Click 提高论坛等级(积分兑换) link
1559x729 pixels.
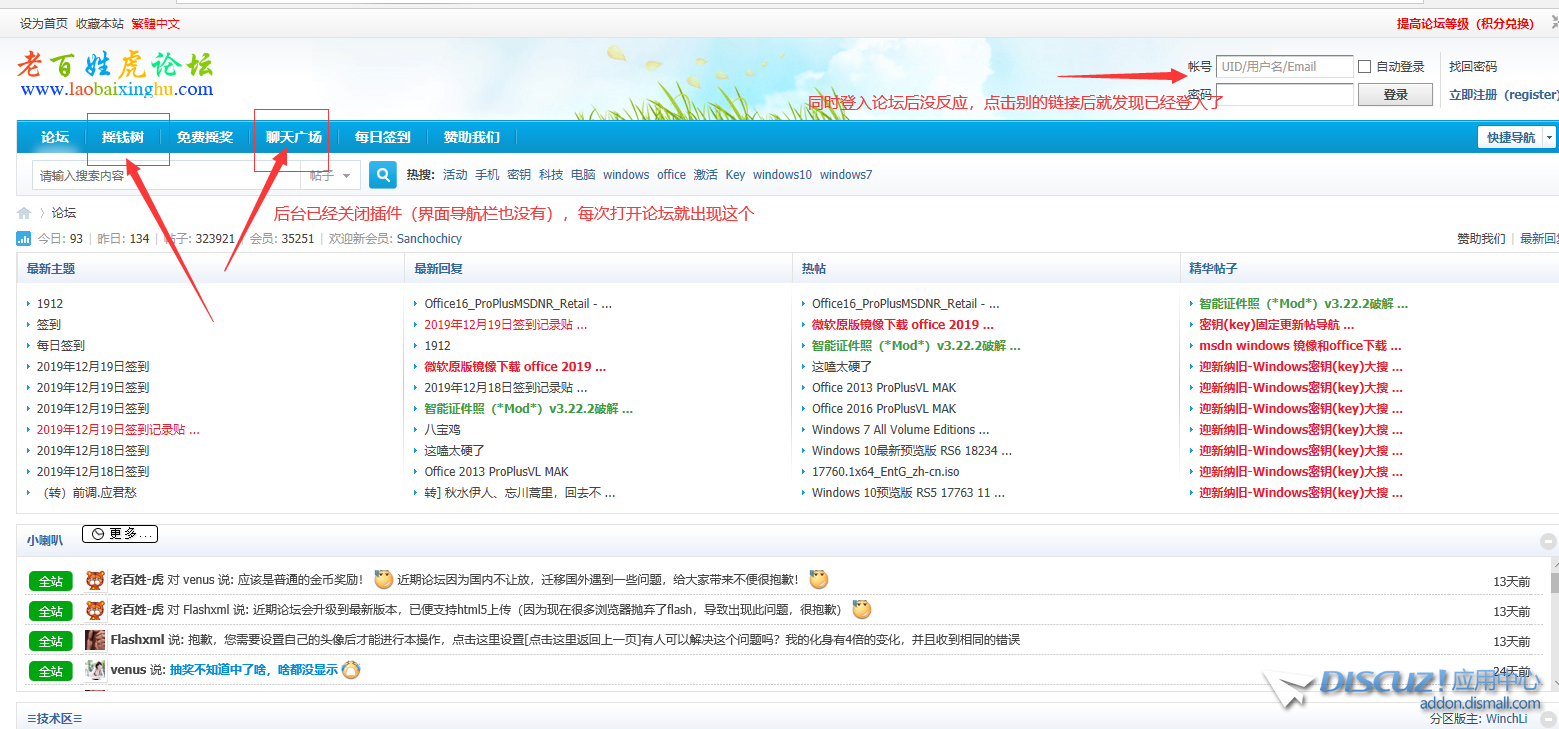pyautogui.click(x=1465, y=23)
